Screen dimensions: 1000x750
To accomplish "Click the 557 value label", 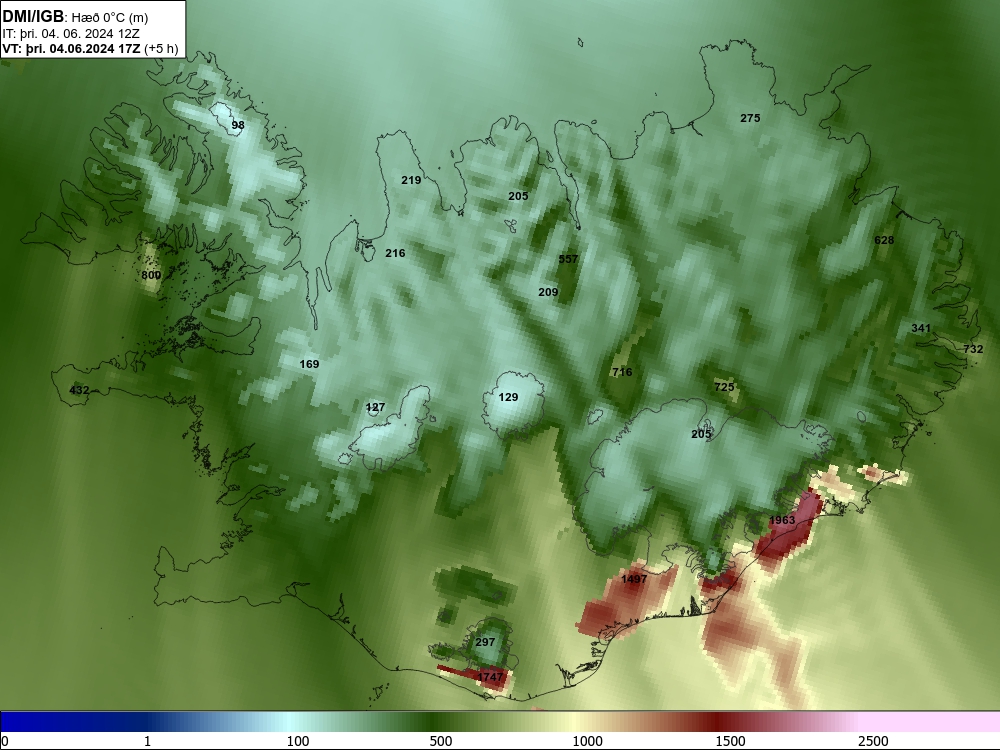I will tap(568, 259).
